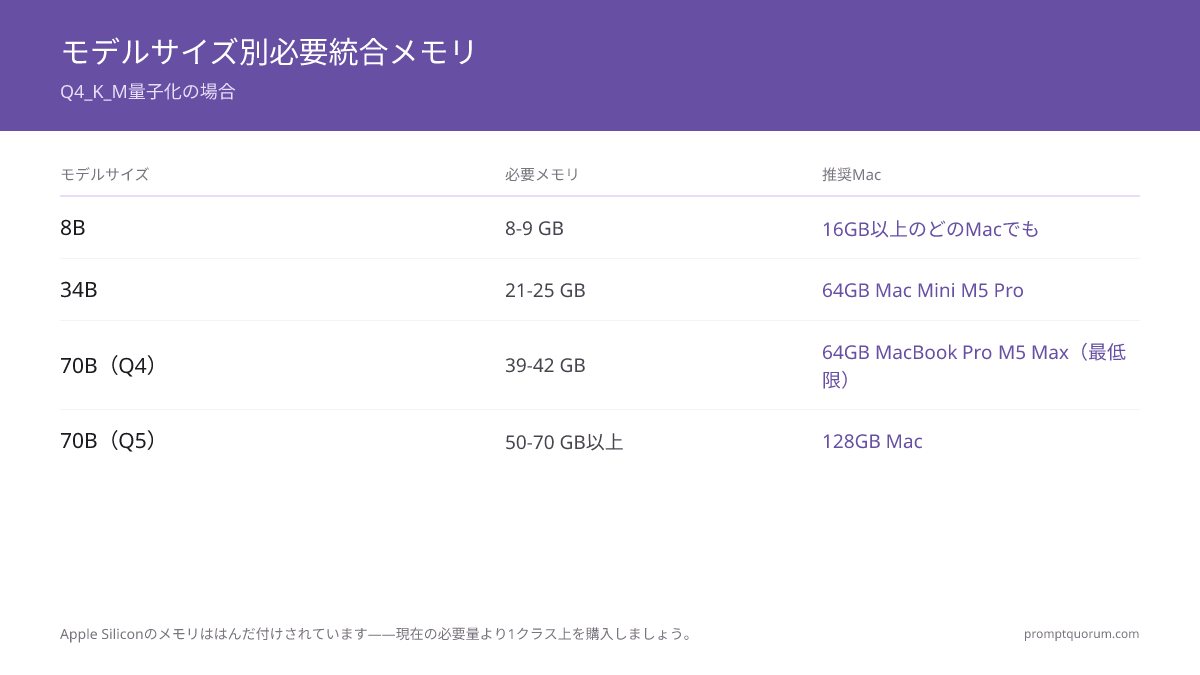Click the promptquorum.com footer text
1200x675 pixels.
tap(1081, 634)
